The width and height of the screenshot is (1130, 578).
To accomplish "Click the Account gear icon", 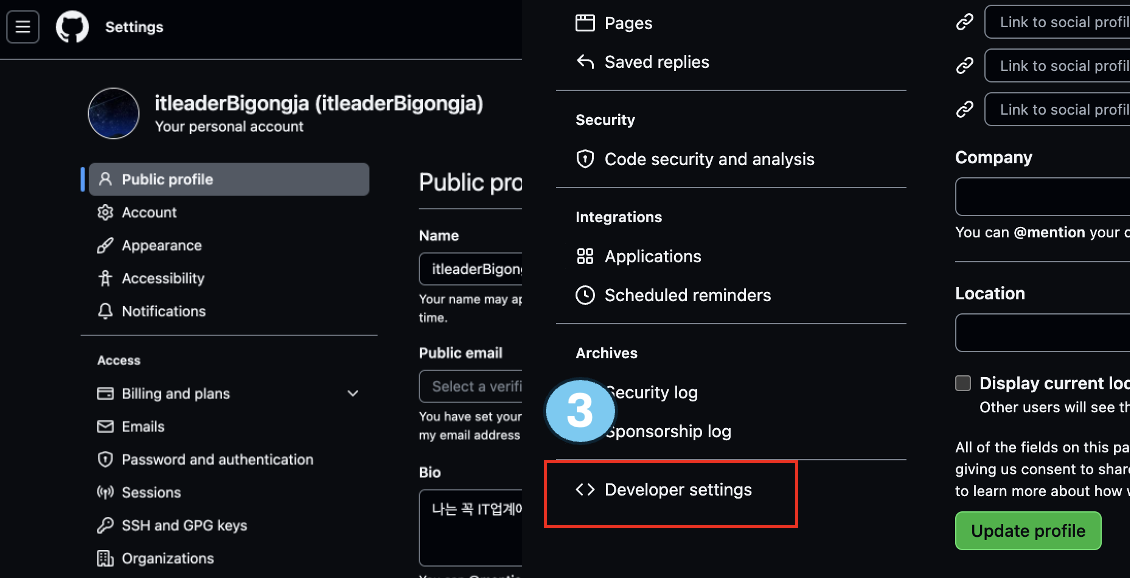I will pos(105,213).
